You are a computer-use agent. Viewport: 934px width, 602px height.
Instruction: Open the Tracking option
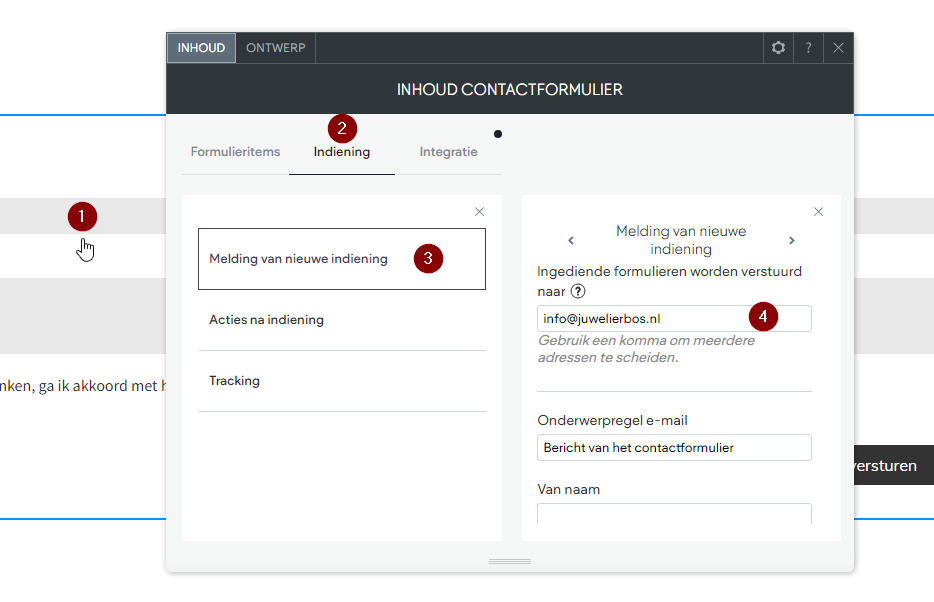point(342,380)
